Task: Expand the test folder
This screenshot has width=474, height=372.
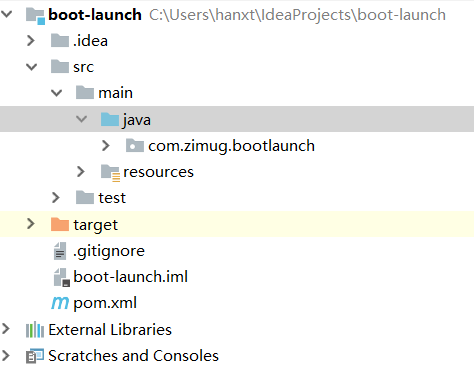Action: [x=56, y=198]
